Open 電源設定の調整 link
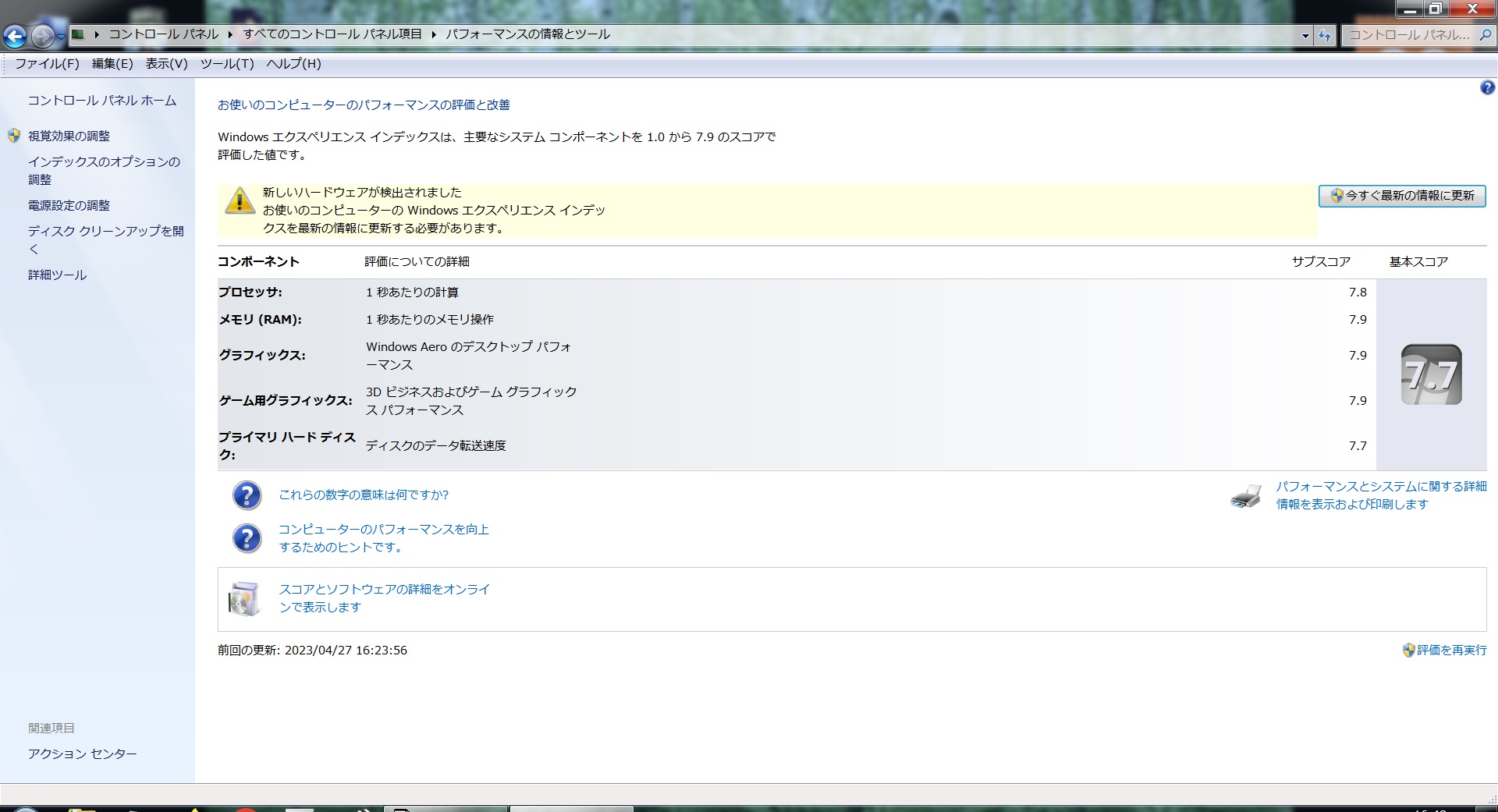Screen dimensions: 1498x812 tap(69, 205)
